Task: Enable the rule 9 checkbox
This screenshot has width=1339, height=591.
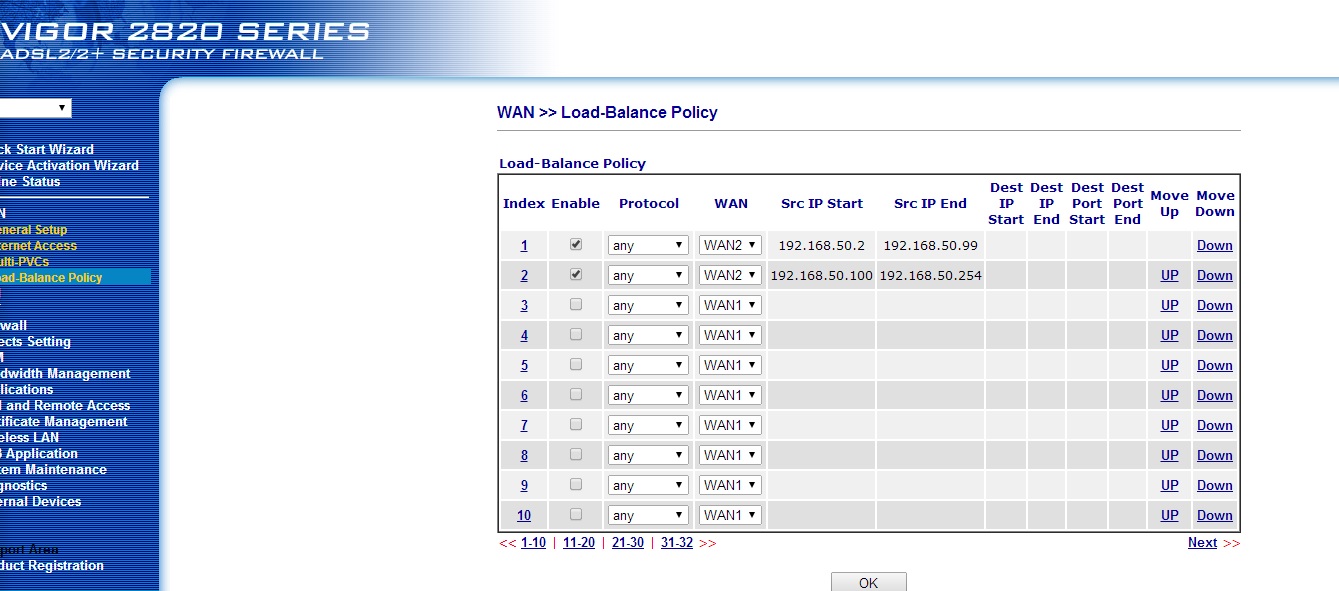Action: click(x=576, y=484)
